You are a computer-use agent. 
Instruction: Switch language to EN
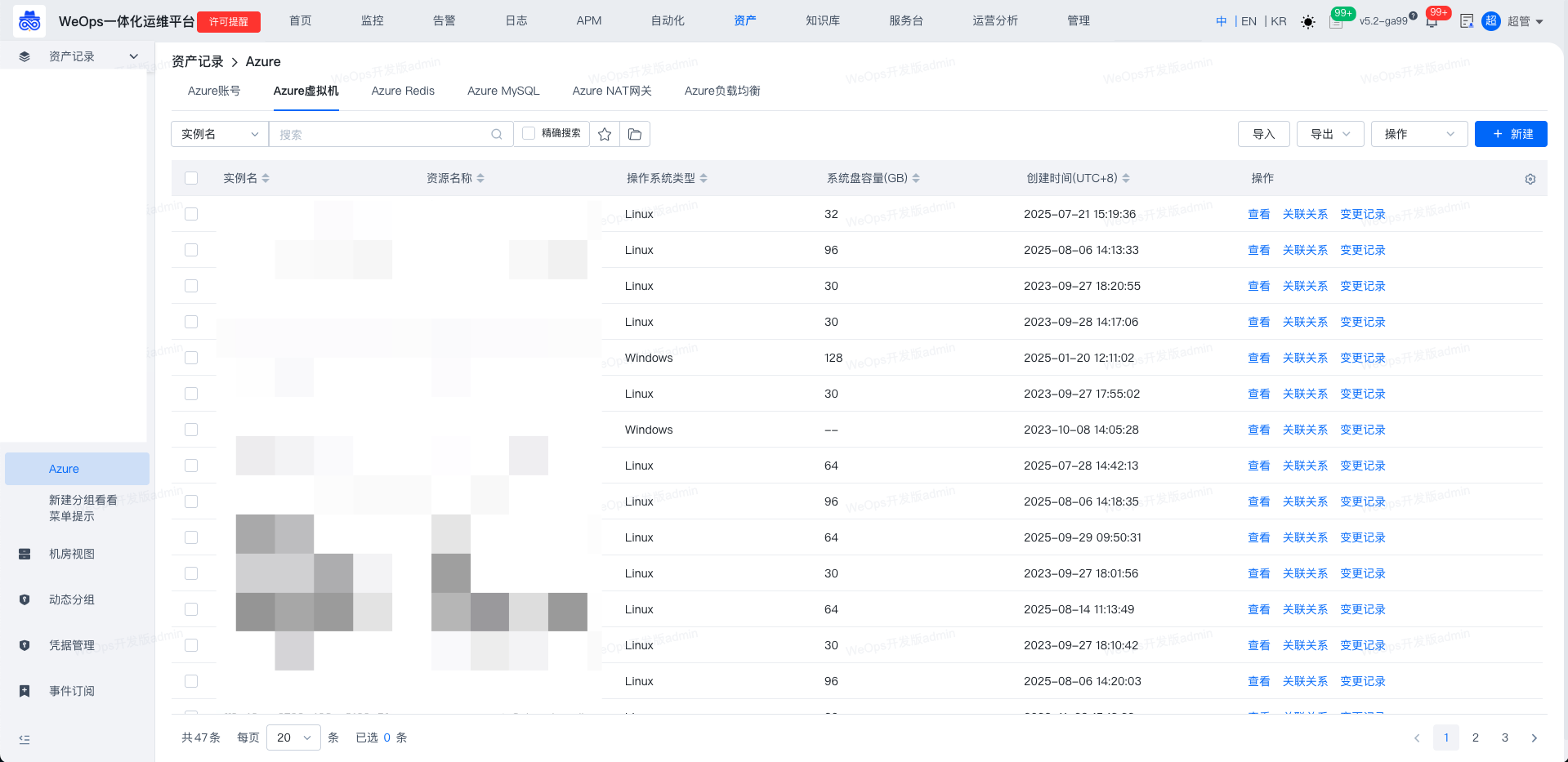click(x=1249, y=21)
